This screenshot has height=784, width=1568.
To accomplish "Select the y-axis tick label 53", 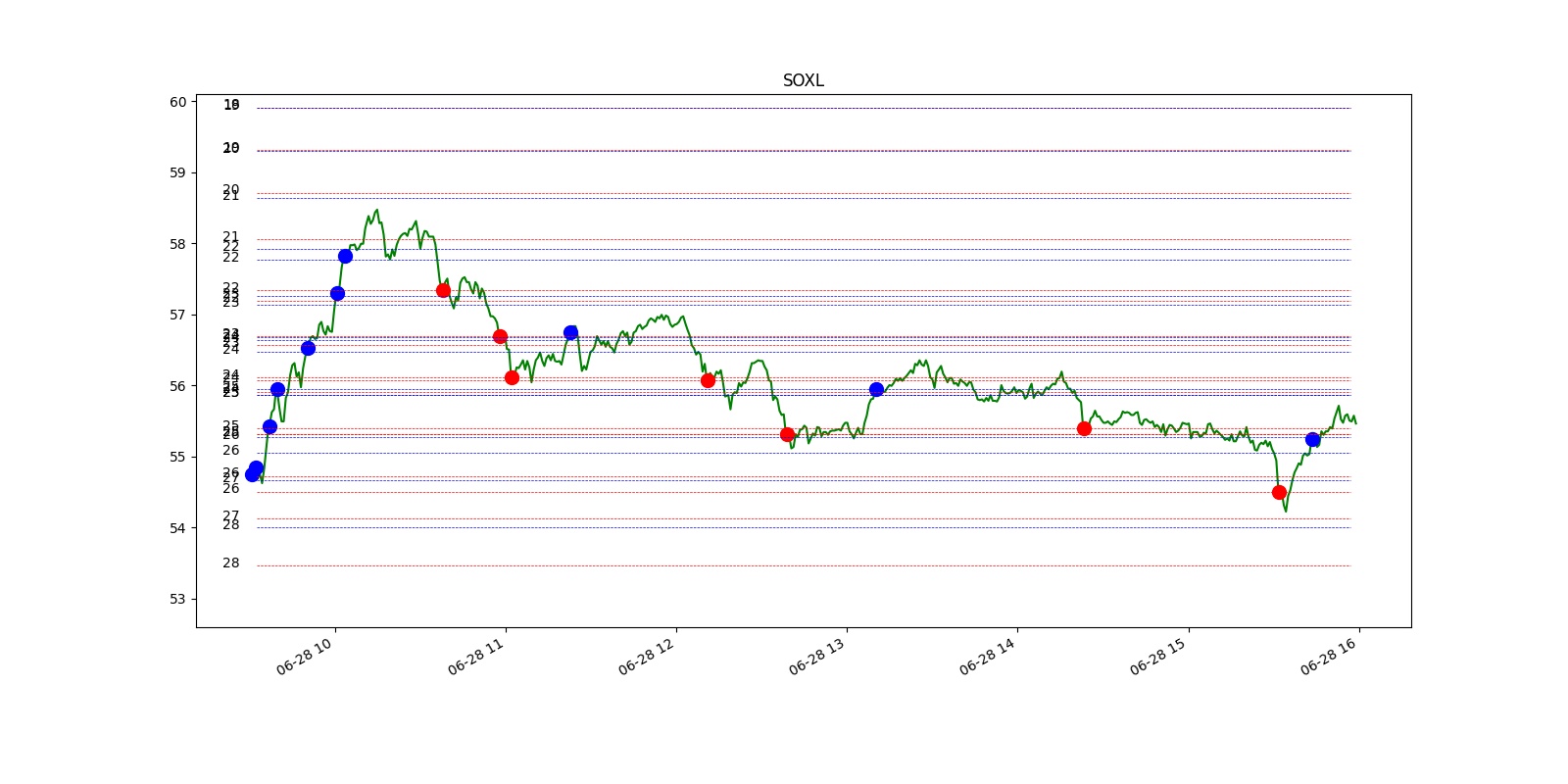I will [177, 599].
